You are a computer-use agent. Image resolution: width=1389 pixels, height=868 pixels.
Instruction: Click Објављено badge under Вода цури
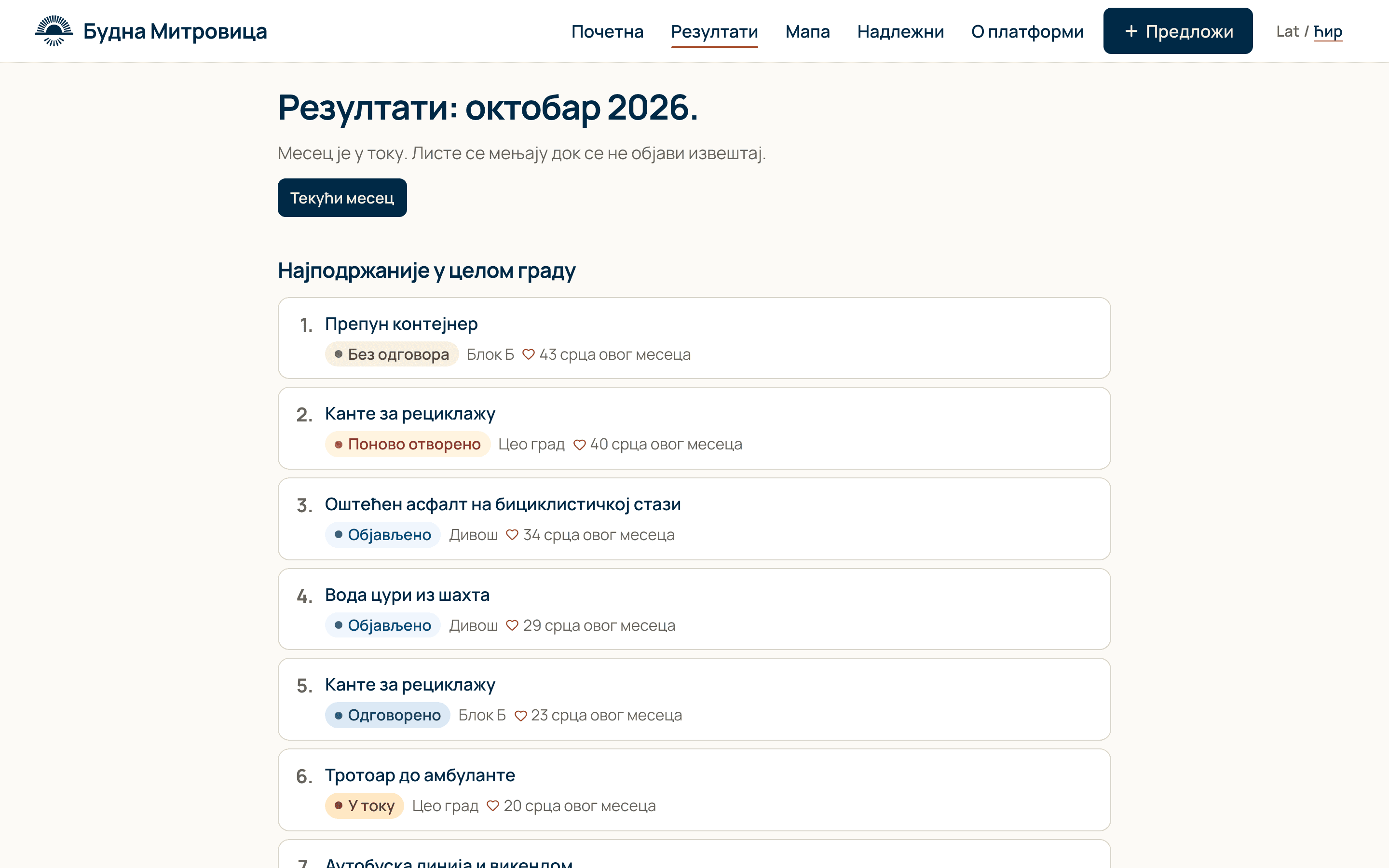point(383,625)
